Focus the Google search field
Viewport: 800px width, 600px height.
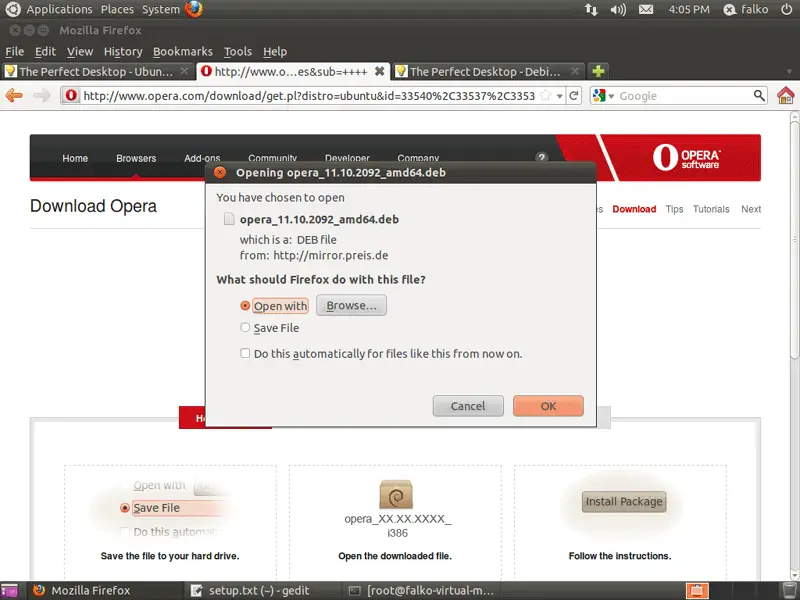pyautogui.click(x=684, y=96)
